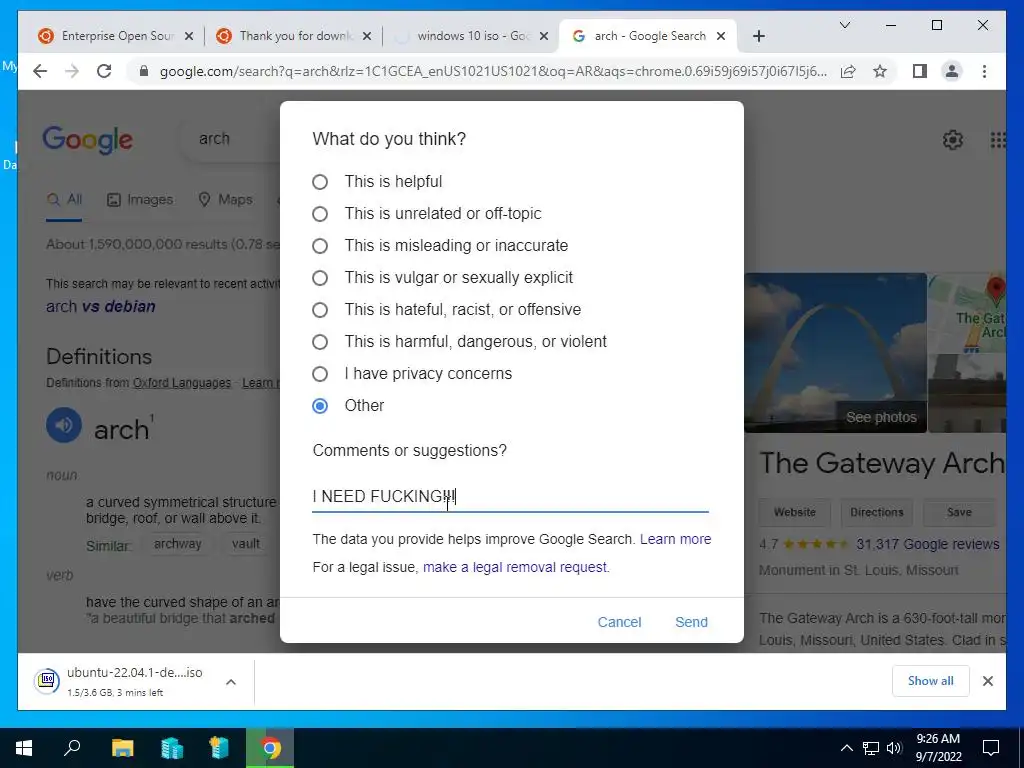Close the 'Enterprise Open Source' tab

click(x=189, y=36)
